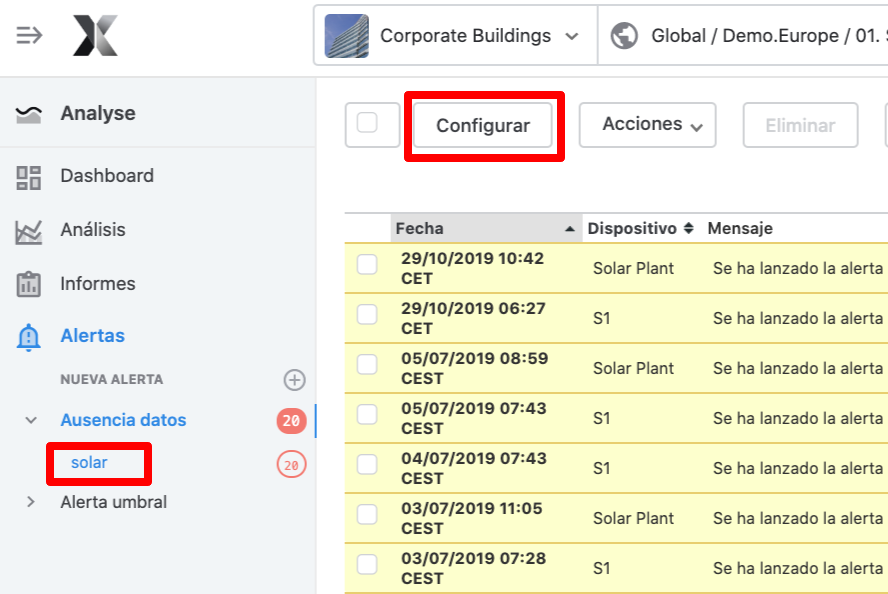Click the filled 20 badge on Ausencia datos
The height and width of the screenshot is (594, 888).
tap(291, 421)
